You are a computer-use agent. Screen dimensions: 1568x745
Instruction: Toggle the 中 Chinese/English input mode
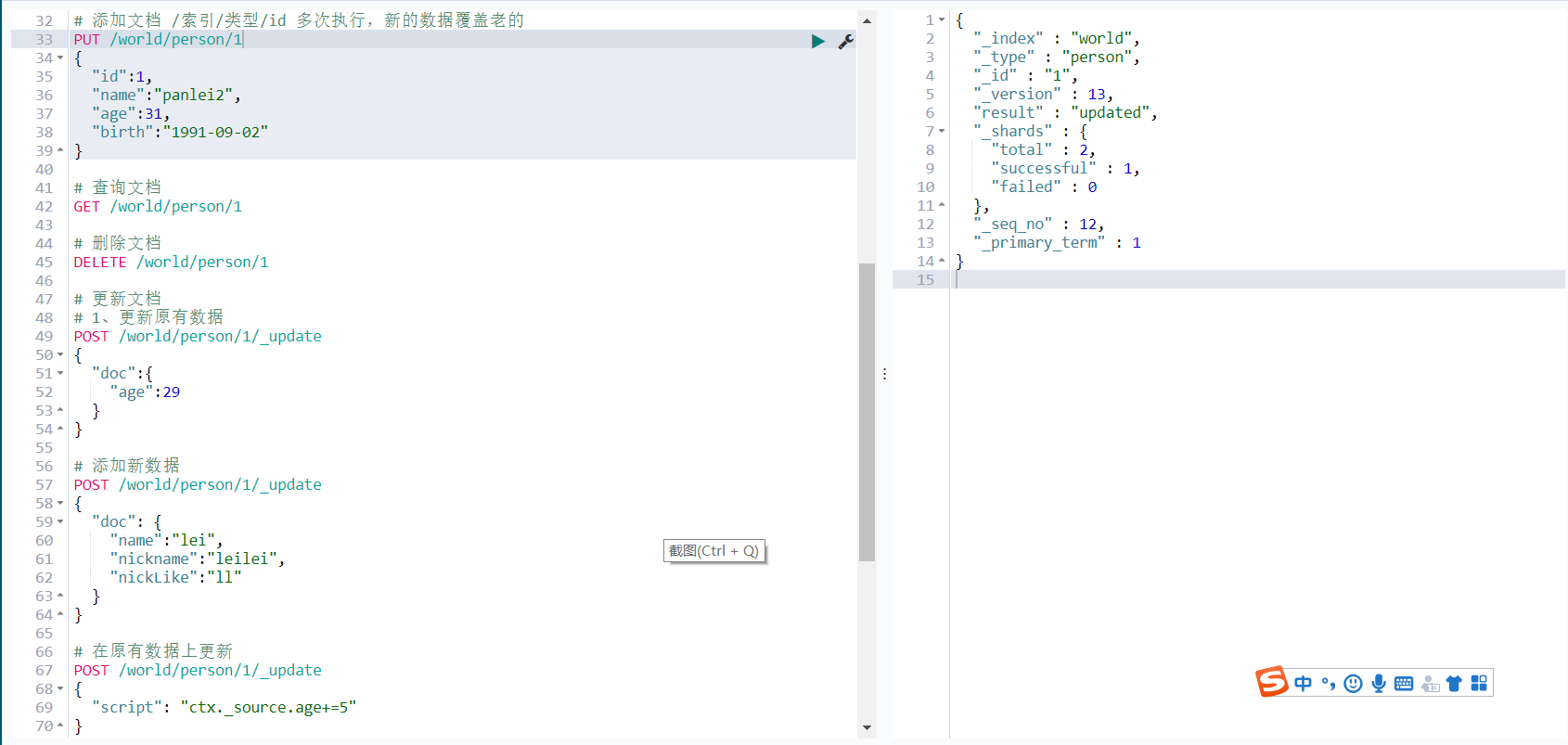click(x=1303, y=684)
